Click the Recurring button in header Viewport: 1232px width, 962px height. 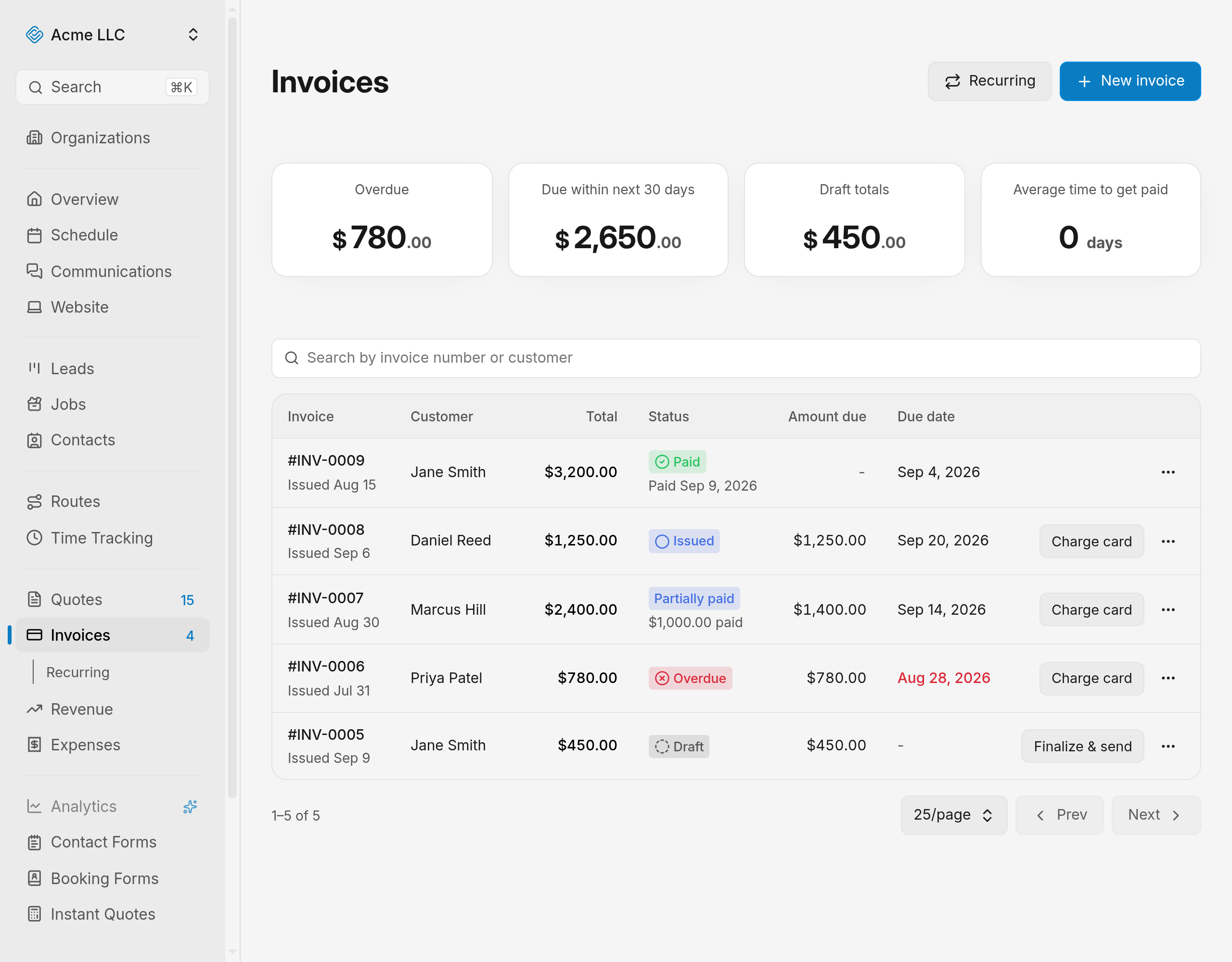[x=989, y=81]
